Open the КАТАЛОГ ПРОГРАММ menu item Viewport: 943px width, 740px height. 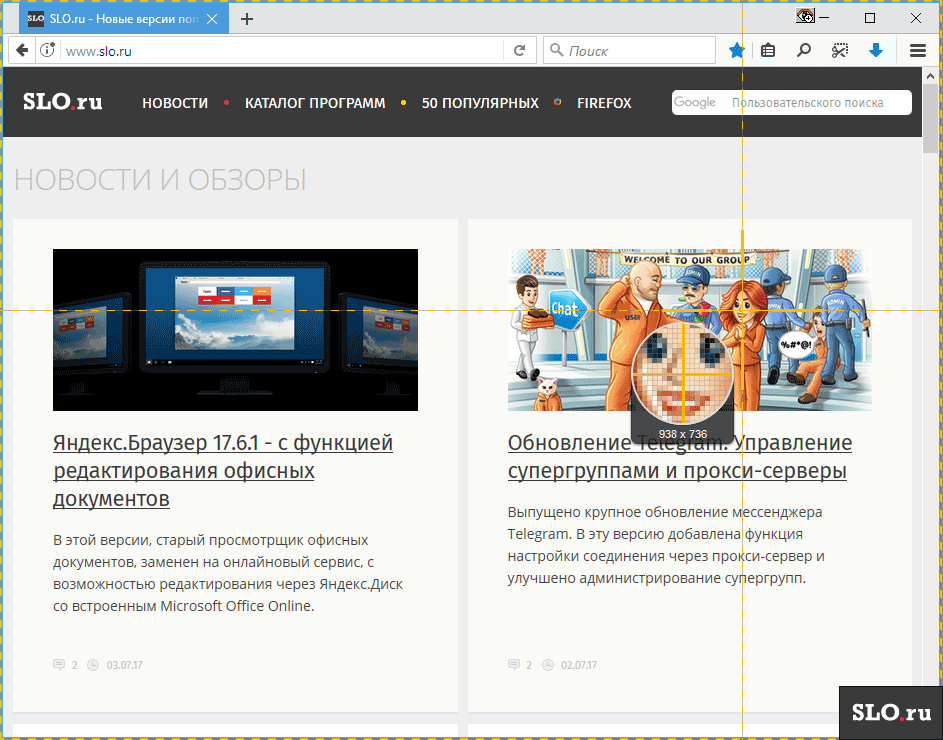coord(315,103)
